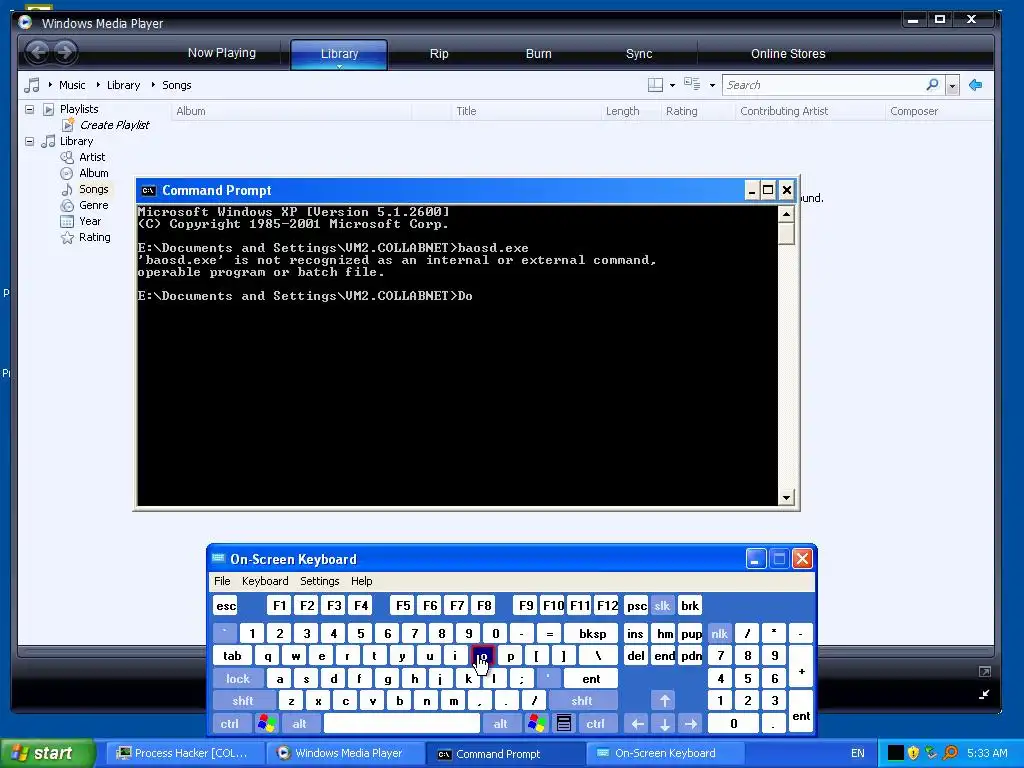1024x768 pixels.
Task: Click the On-Screen Keyboard title bar icon
Action: pyautogui.click(x=218, y=558)
